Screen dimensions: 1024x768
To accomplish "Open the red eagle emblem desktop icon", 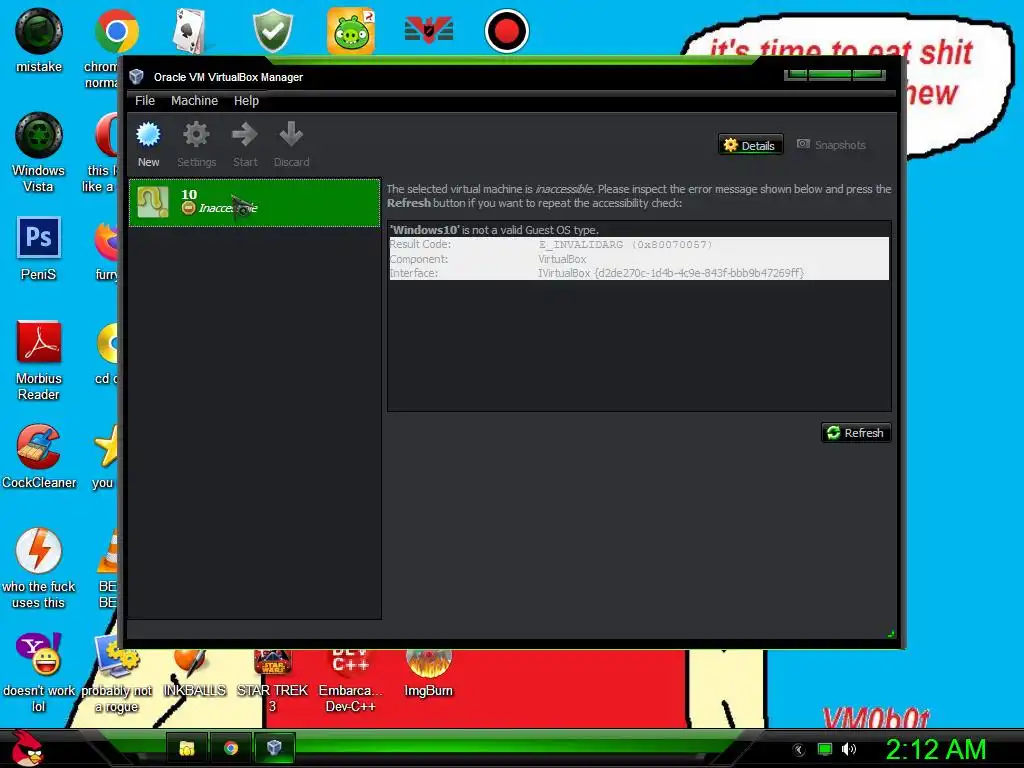I will [428, 31].
